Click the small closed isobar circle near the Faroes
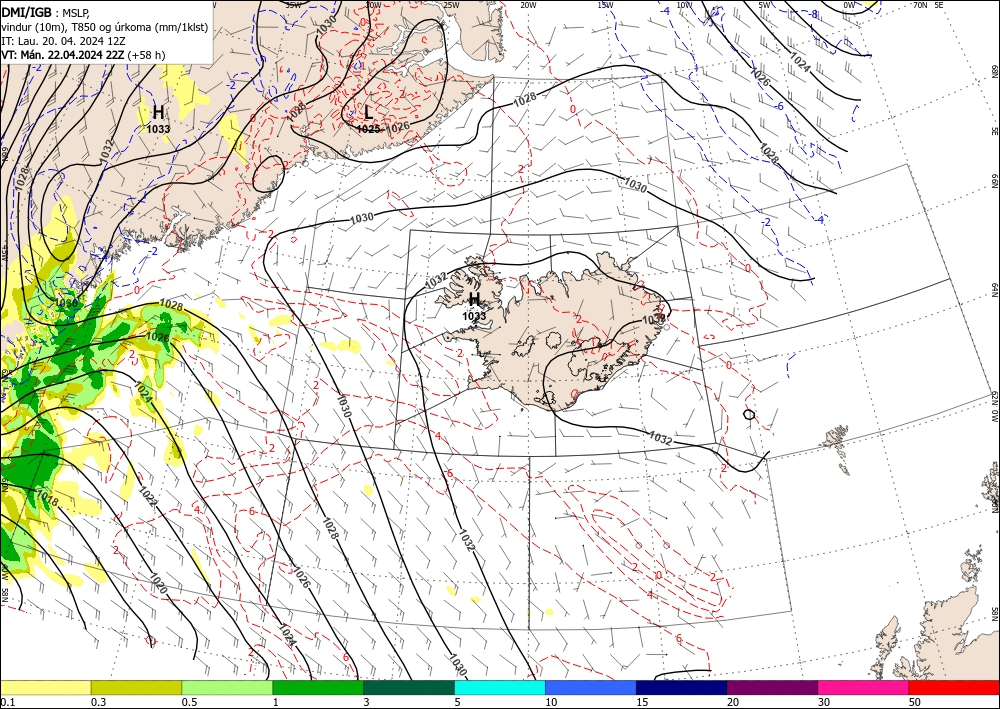Screen dimensions: 1000x709 [x=749, y=414]
